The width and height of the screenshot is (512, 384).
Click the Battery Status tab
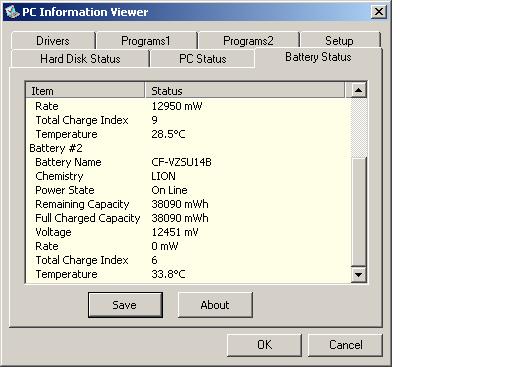(x=318, y=57)
